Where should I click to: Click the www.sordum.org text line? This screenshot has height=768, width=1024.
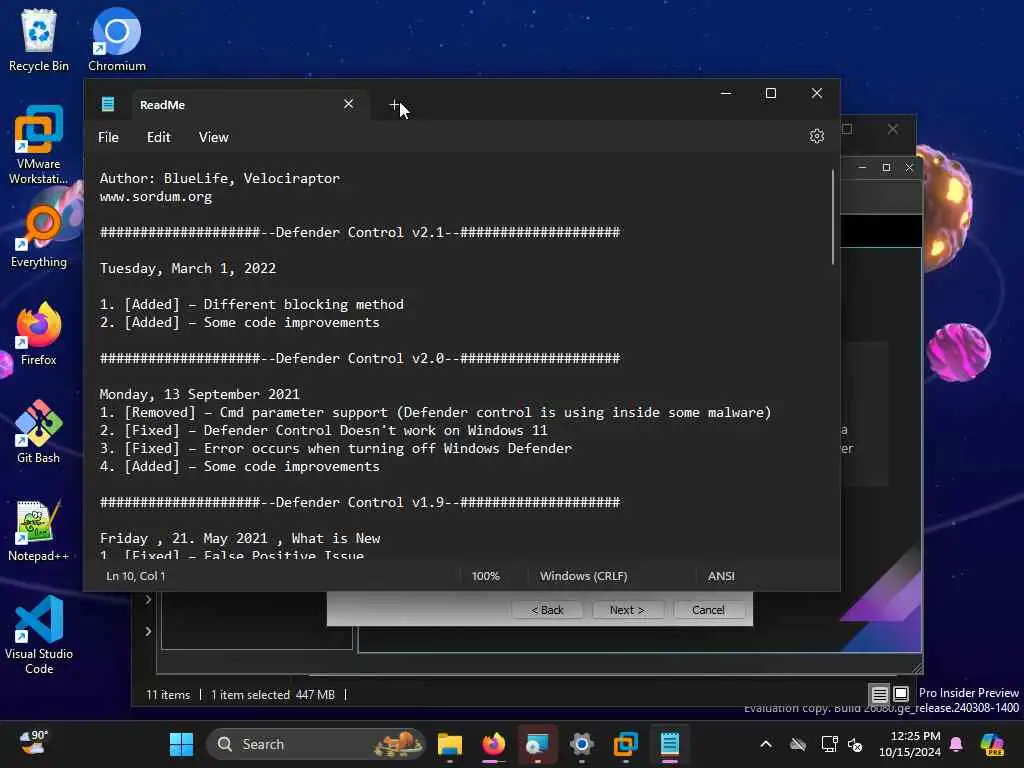(x=155, y=197)
